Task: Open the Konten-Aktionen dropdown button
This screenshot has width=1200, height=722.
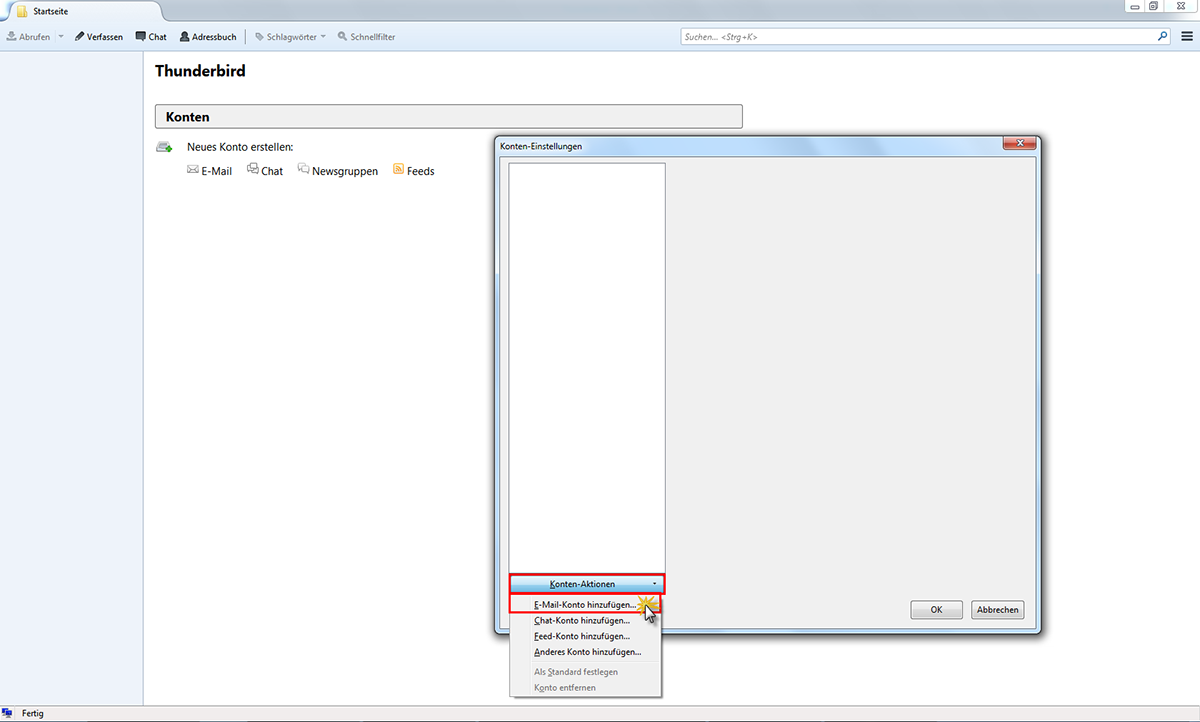Action: pos(587,584)
